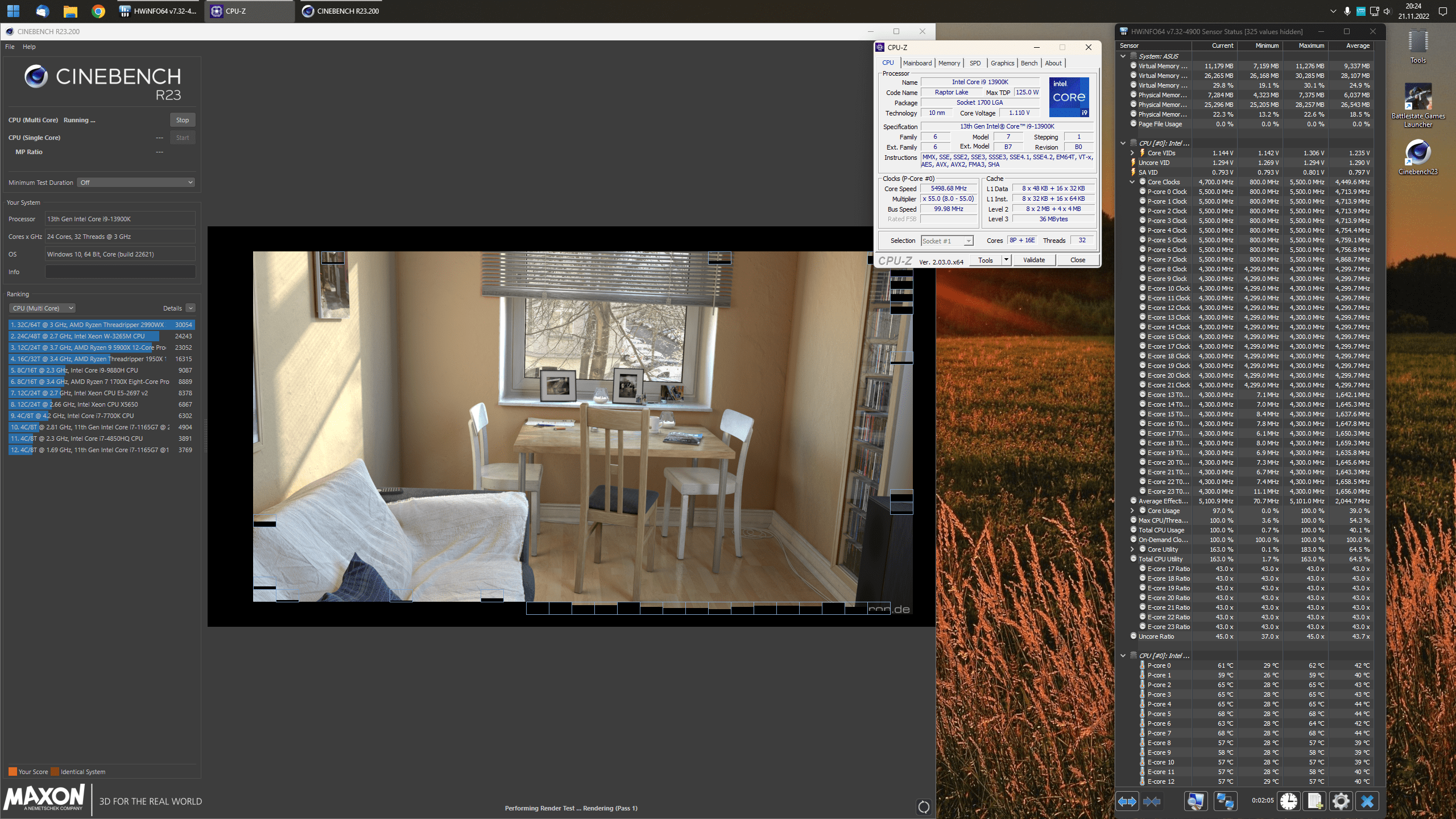Open HWiNFO sensor summary monitor icon
Screen dimensions: 1456x819
click(x=1196, y=801)
